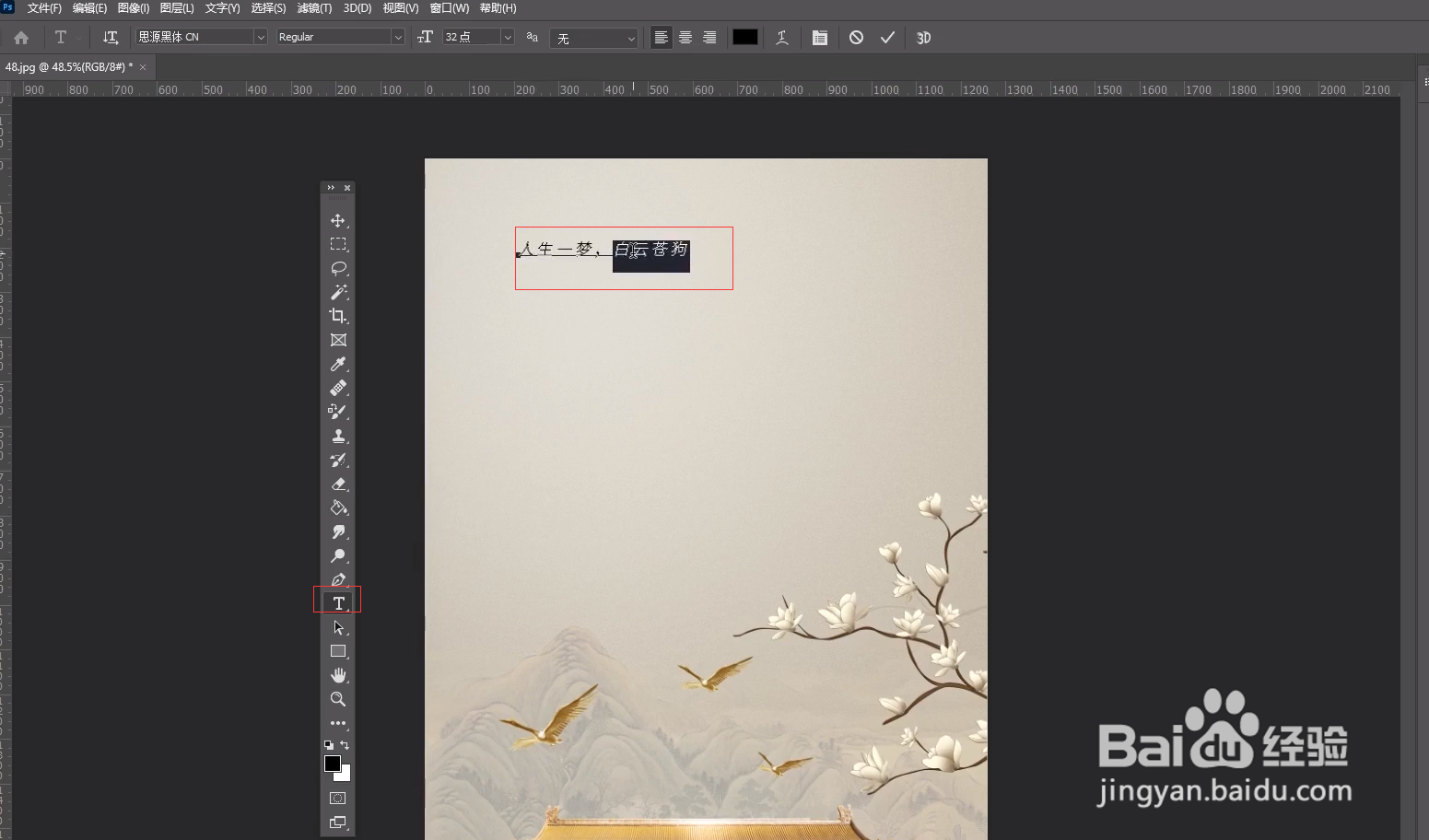Open the 文字(Y) menu
This screenshot has height=840, width=1429.
coord(222,8)
